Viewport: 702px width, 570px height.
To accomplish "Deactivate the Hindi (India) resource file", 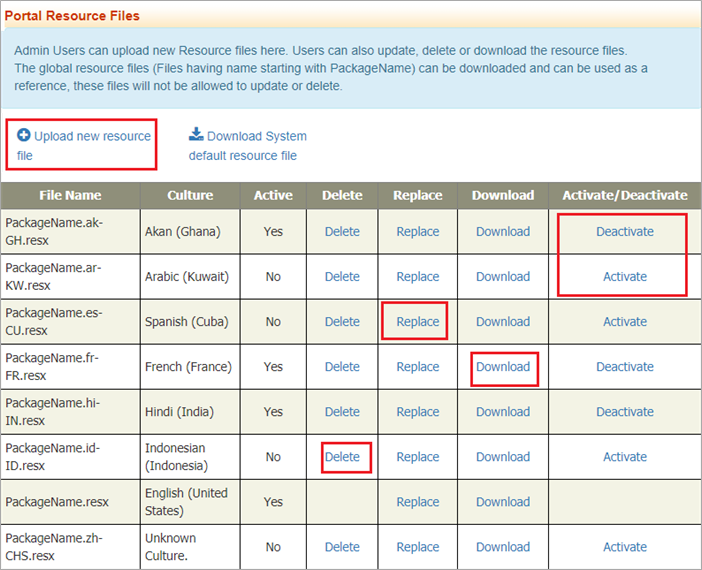I will pyautogui.click(x=624, y=411).
